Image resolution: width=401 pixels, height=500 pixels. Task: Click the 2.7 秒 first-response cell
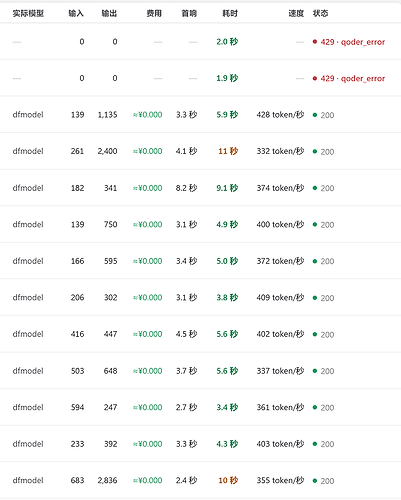(187, 407)
